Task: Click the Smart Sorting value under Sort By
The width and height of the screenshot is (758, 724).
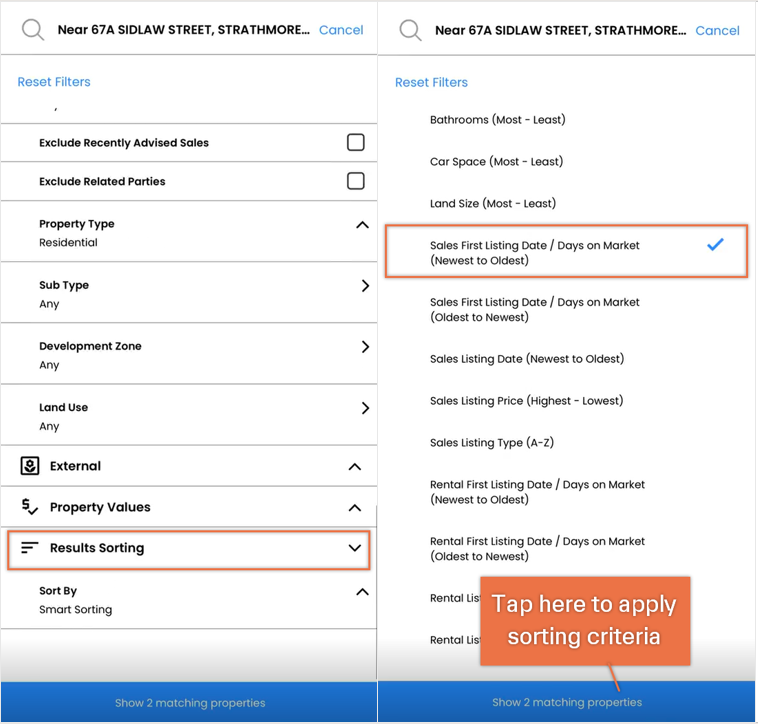Action: 75,609
